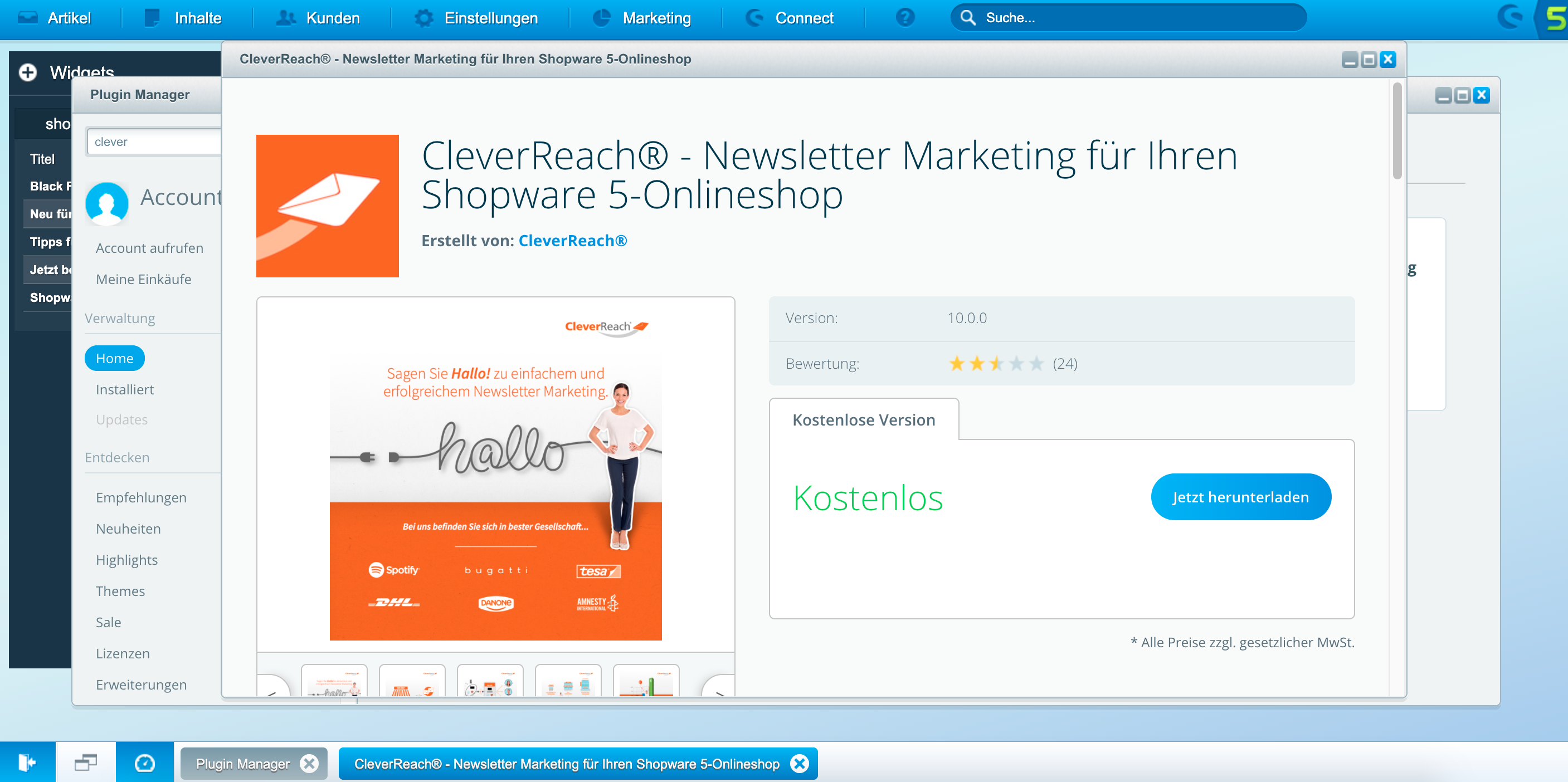Click the main hallo preview image
Screen dimensions: 1568x782
click(x=495, y=475)
